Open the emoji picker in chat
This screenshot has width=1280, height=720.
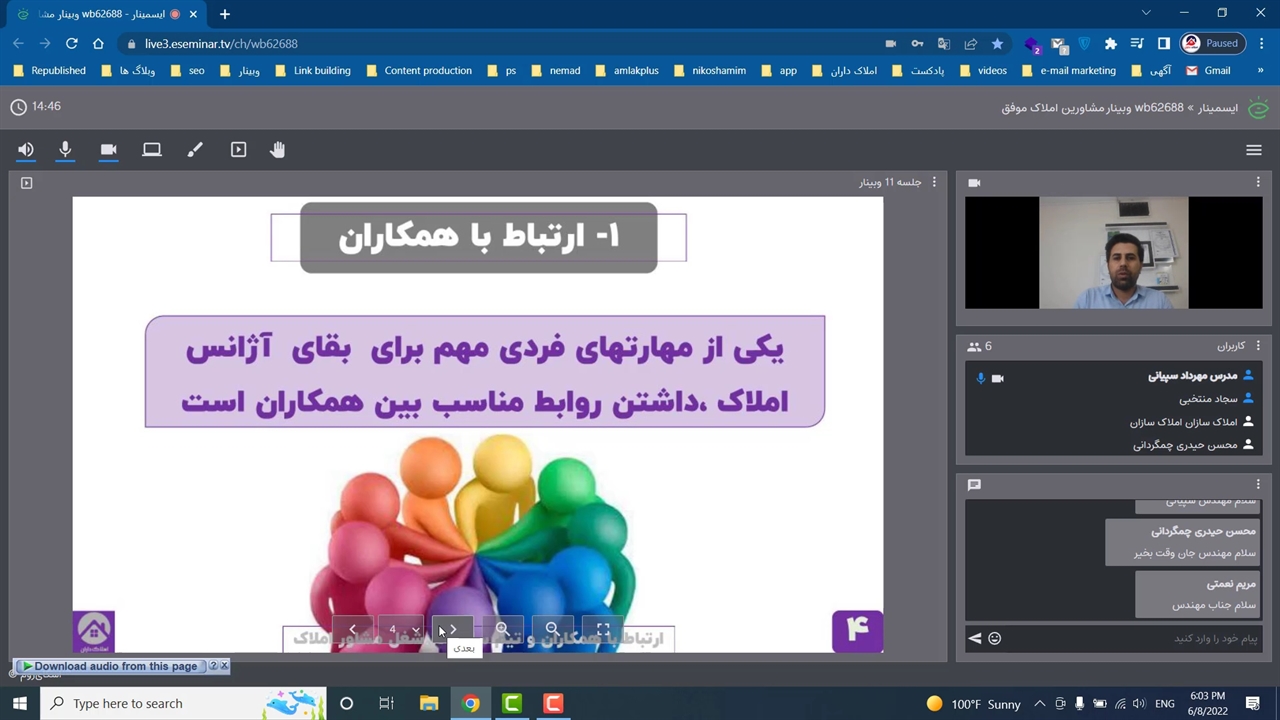pos(994,638)
